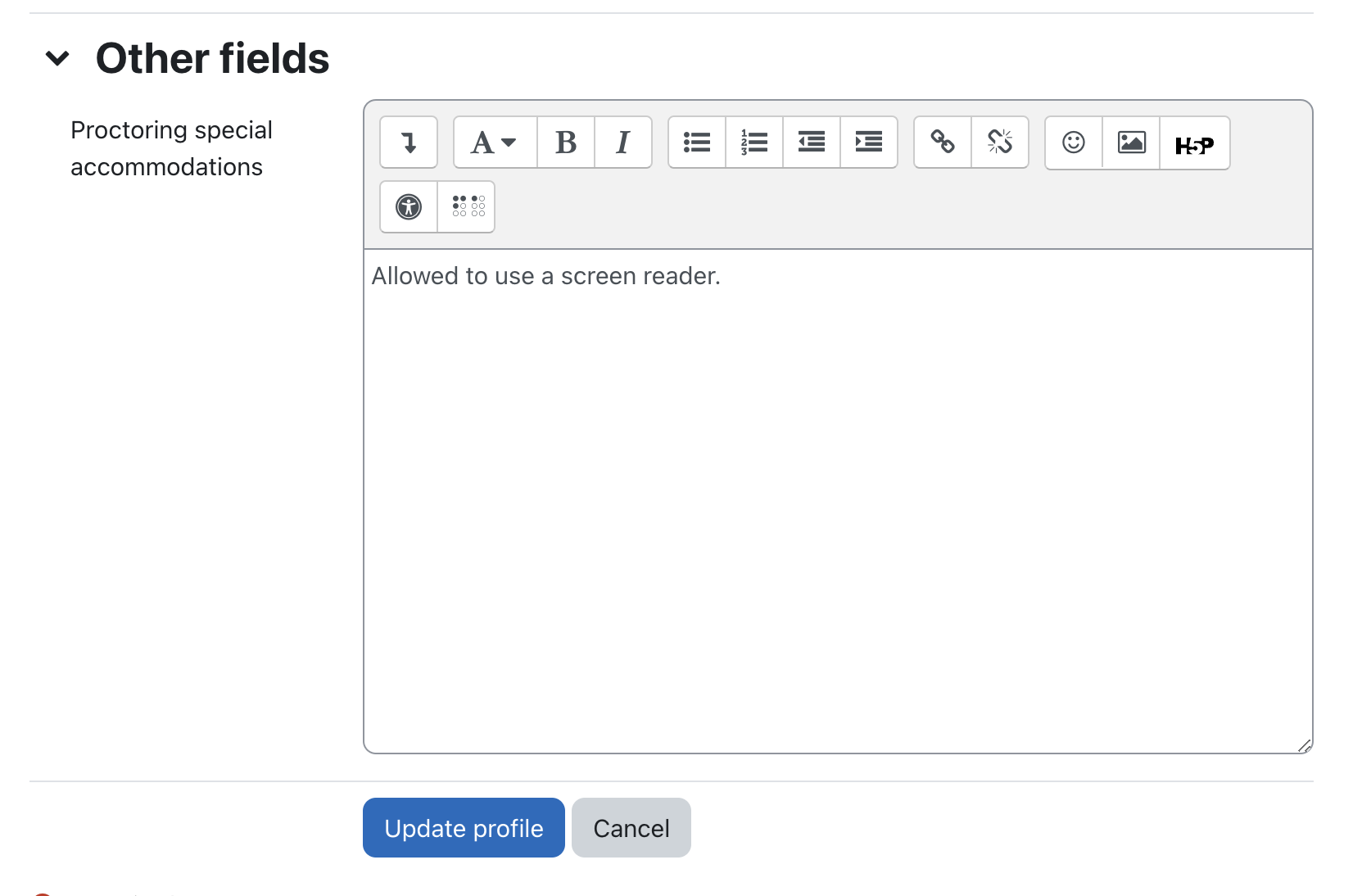Click the Update profile button

[464, 828]
